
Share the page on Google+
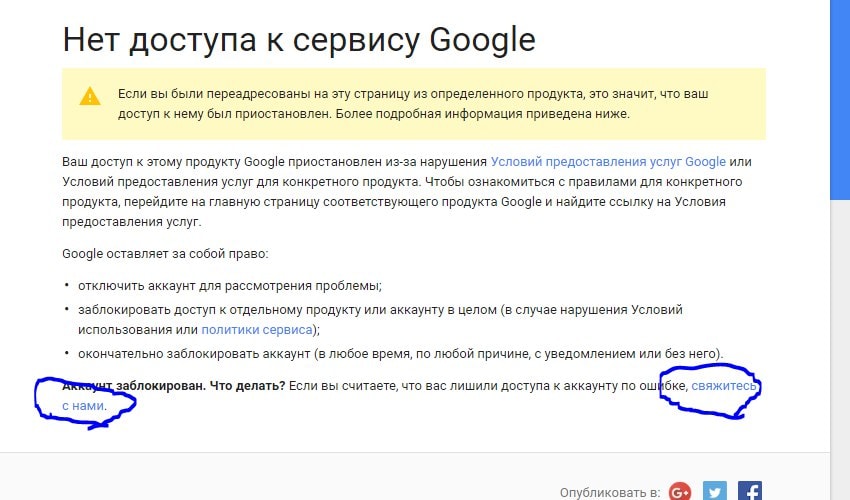point(680,491)
